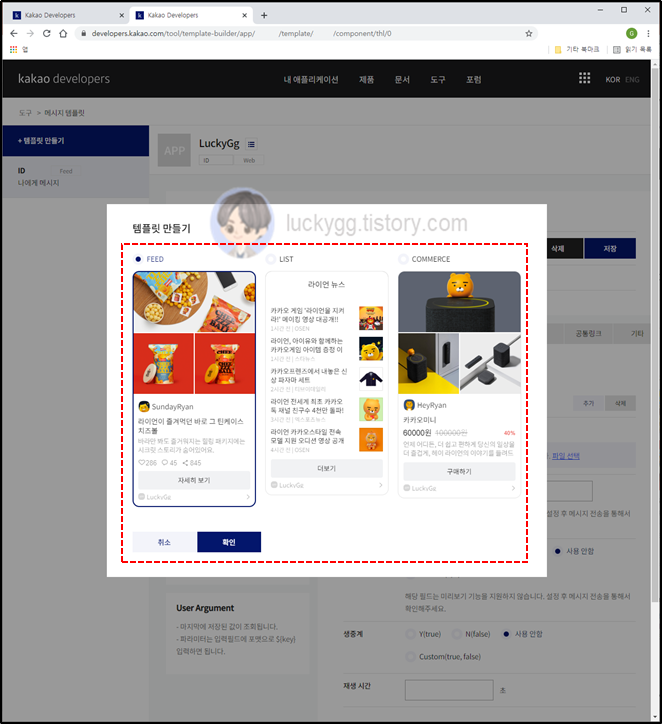Viewport: 662px width, 724px height.
Task: Click the browser forward arrow
Action: point(30,33)
